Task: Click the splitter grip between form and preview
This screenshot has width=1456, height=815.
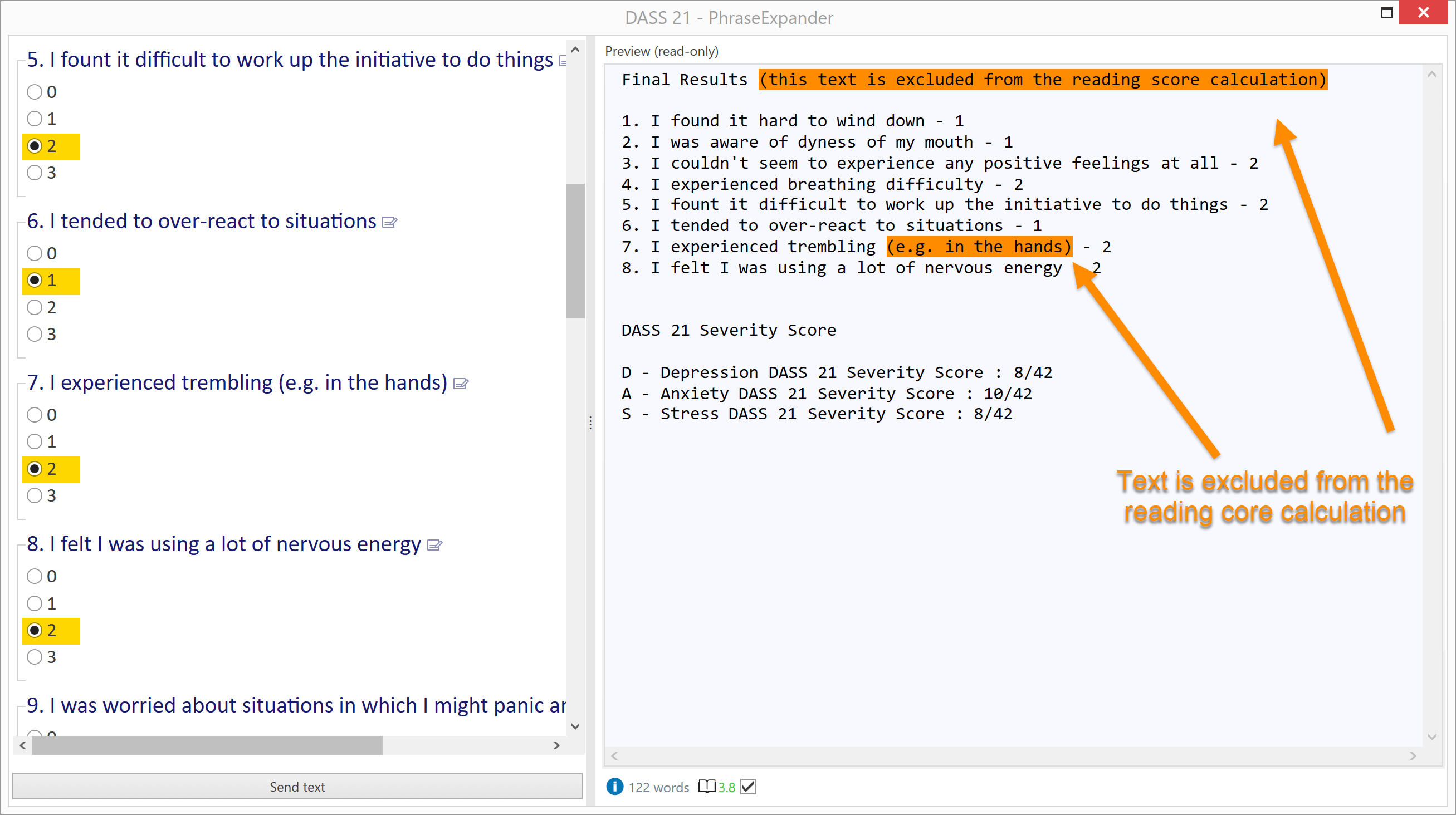Action: [x=590, y=423]
